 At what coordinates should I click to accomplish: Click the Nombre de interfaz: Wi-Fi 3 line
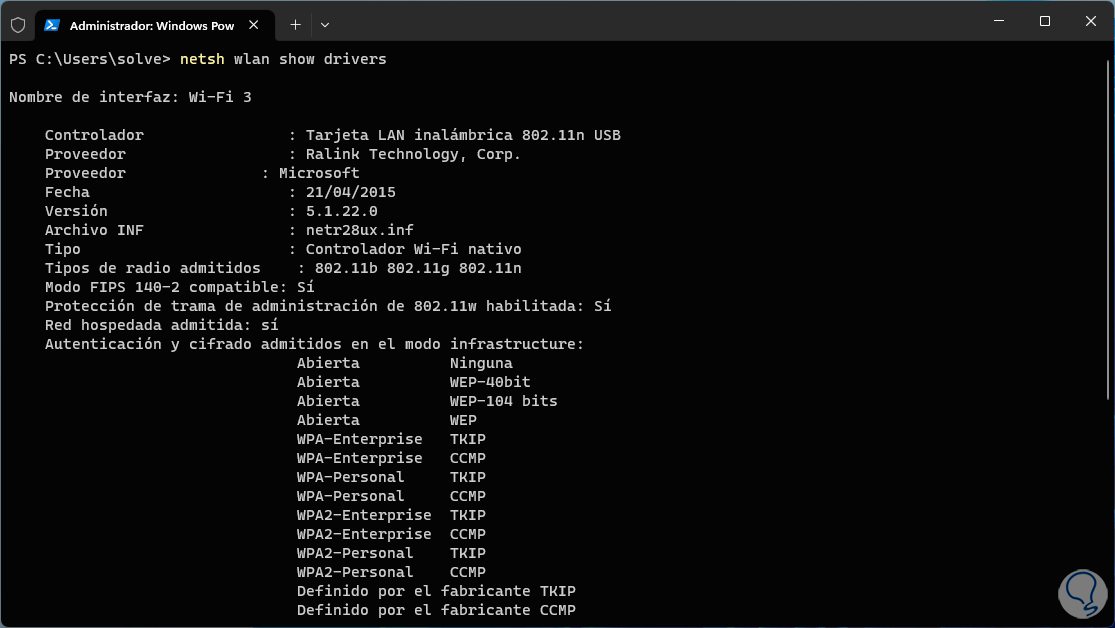click(130, 97)
